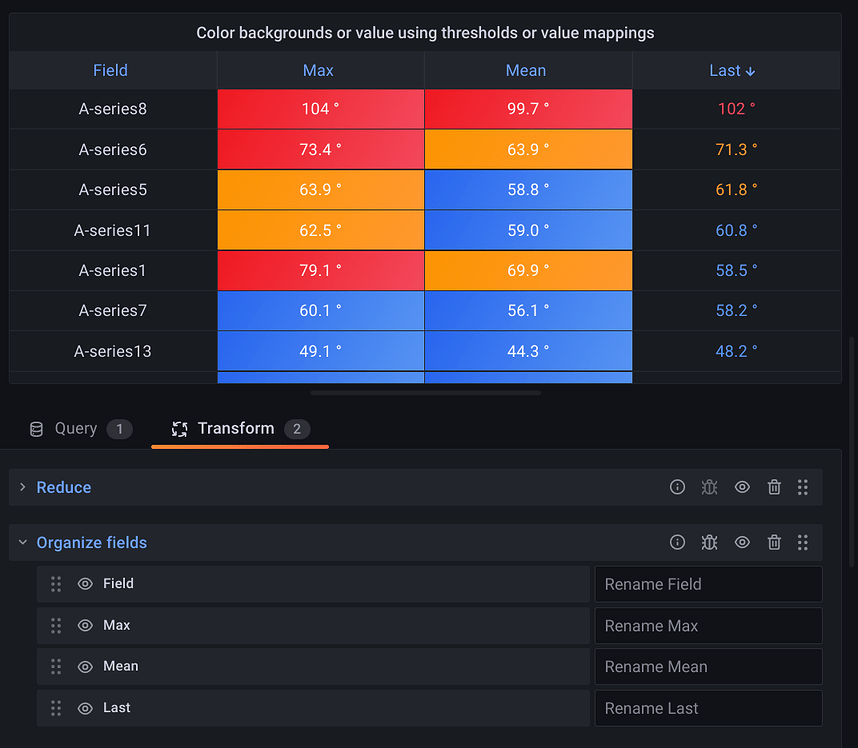
Task: Expand the Reduce transformation row
Action: coord(23,487)
